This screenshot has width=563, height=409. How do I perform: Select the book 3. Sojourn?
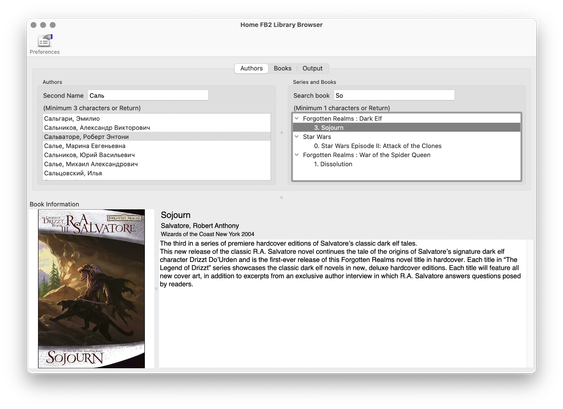pyautogui.click(x=406, y=127)
